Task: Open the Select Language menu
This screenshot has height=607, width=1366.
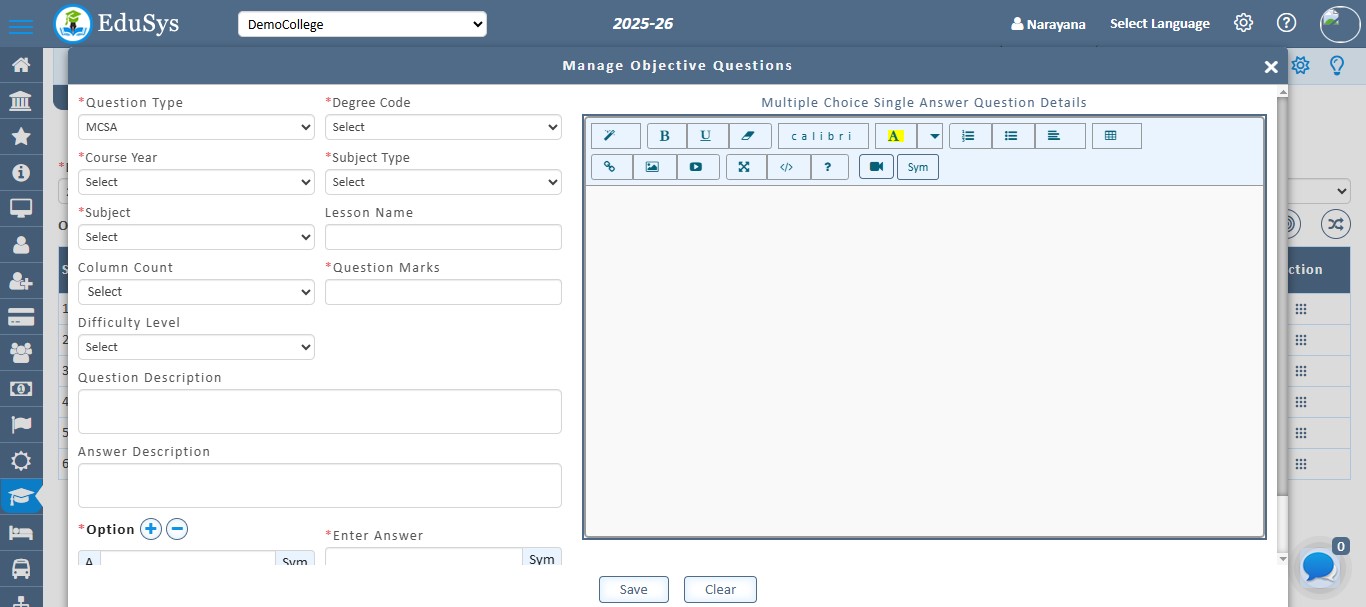Action: point(1159,24)
